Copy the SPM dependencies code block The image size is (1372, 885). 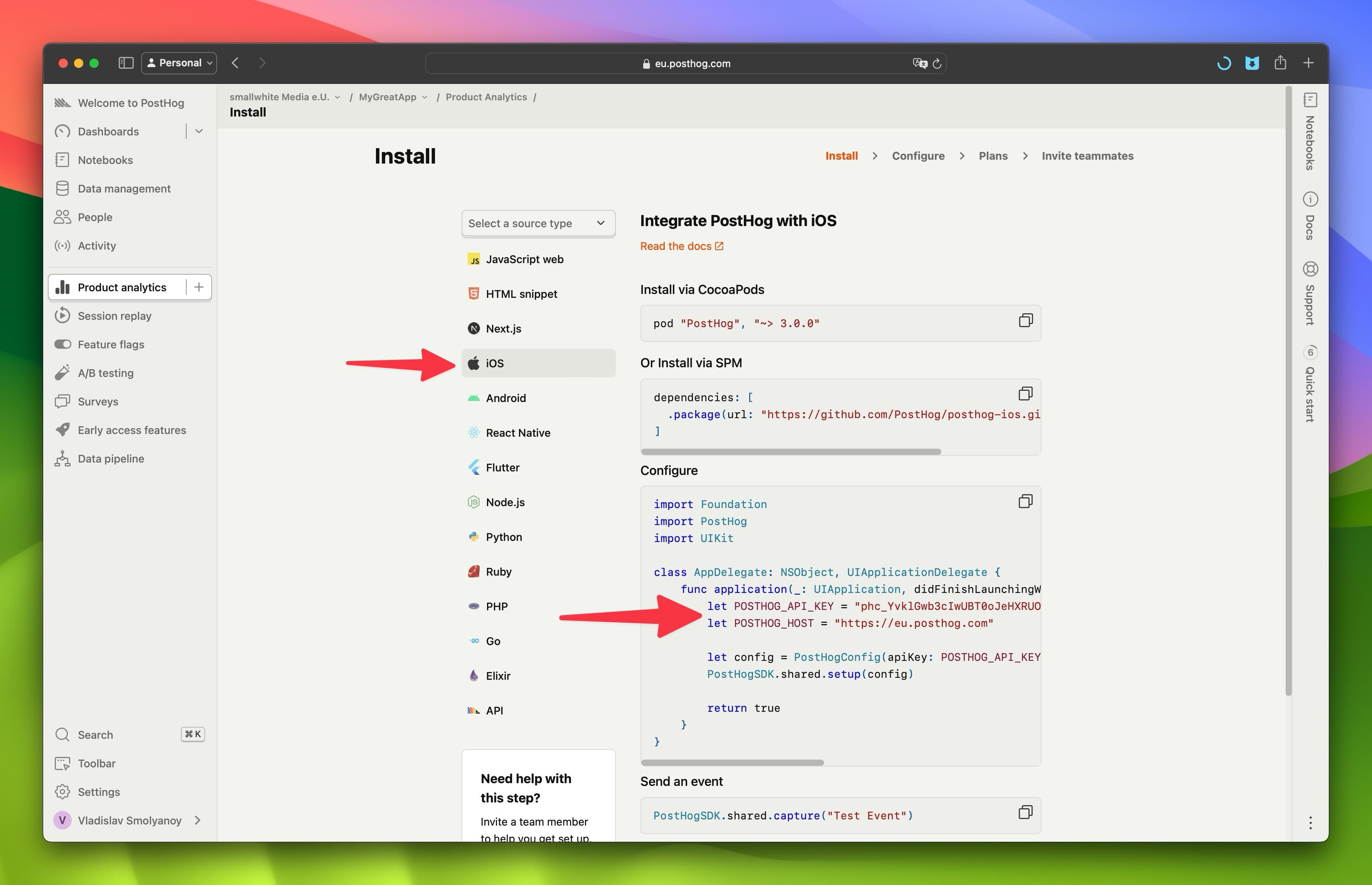pos(1025,394)
